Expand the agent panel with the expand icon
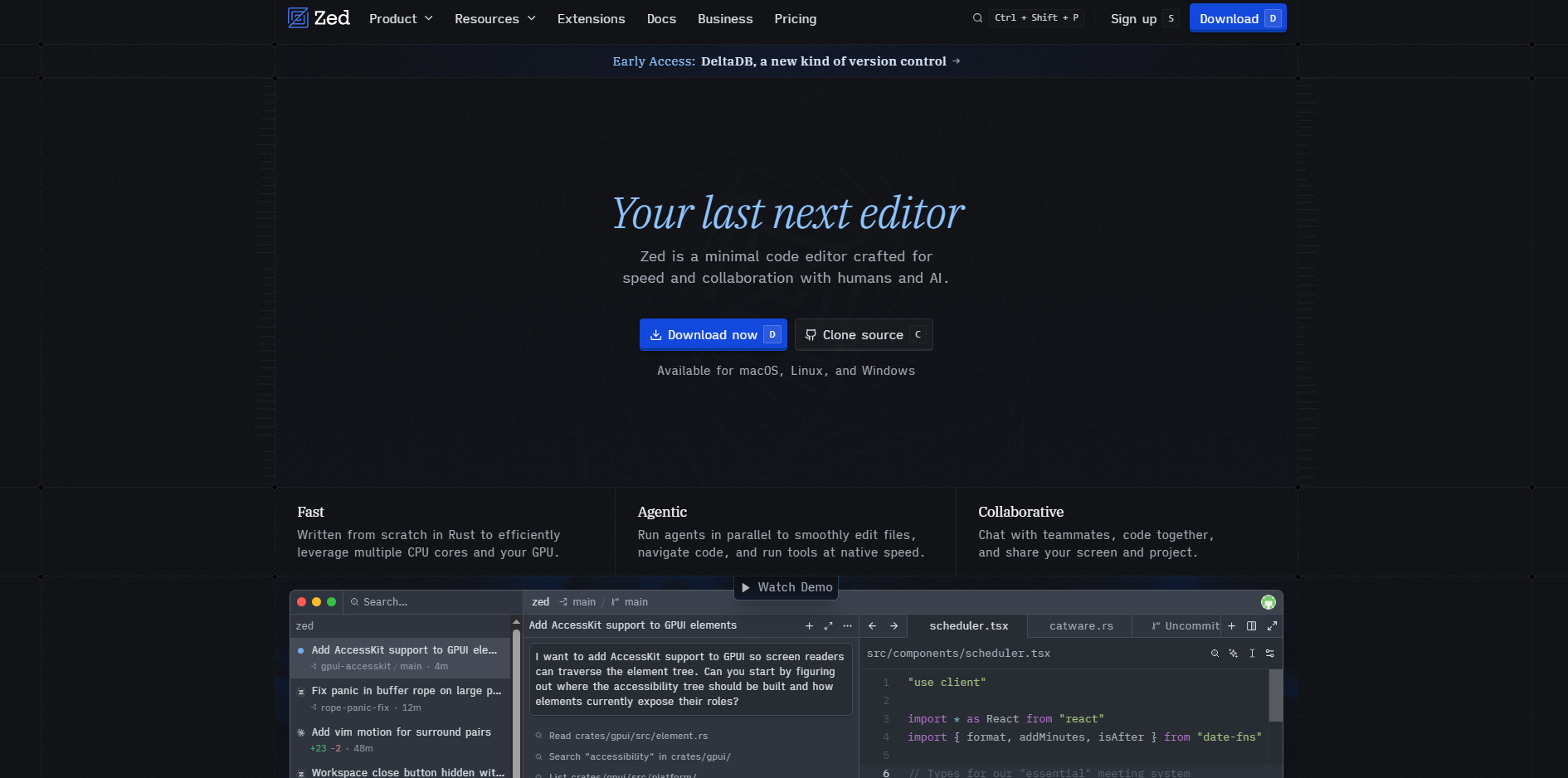1568x778 pixels. 828,626
